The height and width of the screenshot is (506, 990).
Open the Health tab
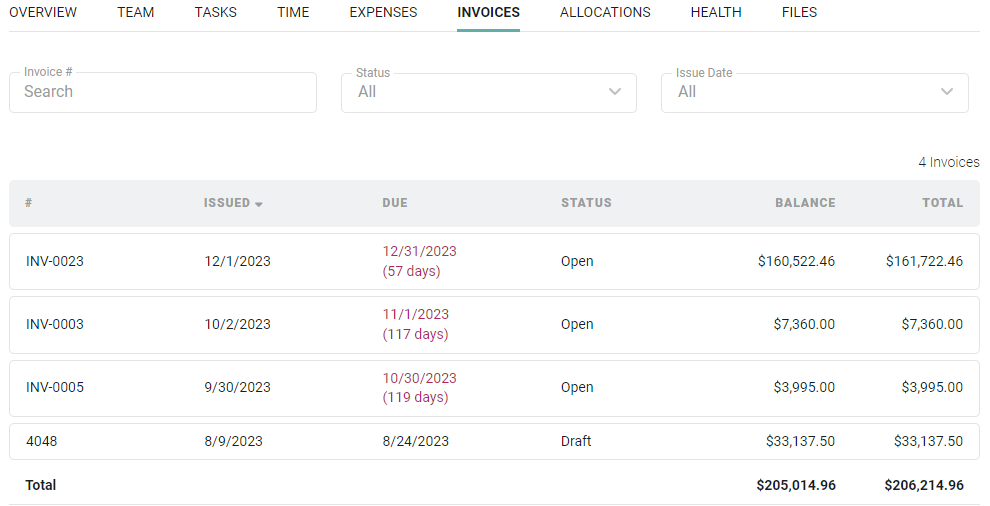[716, 12]
